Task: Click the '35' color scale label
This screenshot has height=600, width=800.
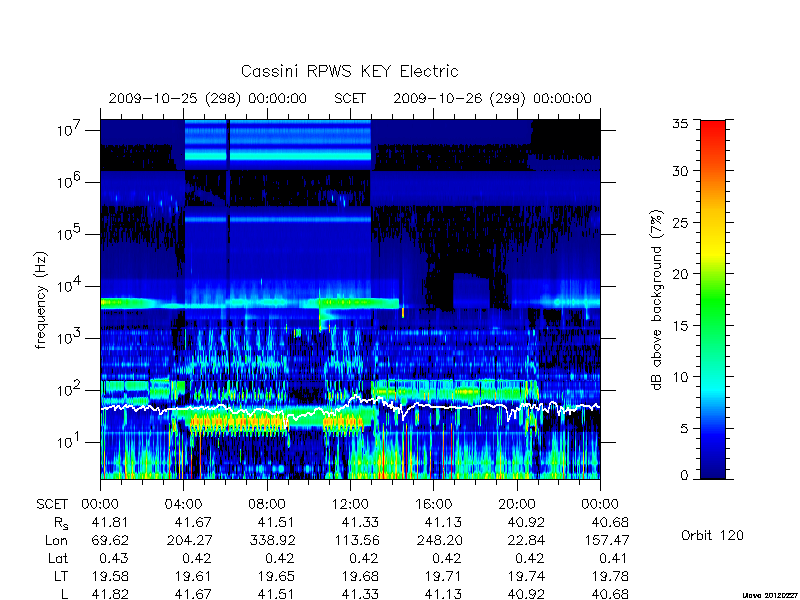Action: pyautogui.click(x=681, y=123)
